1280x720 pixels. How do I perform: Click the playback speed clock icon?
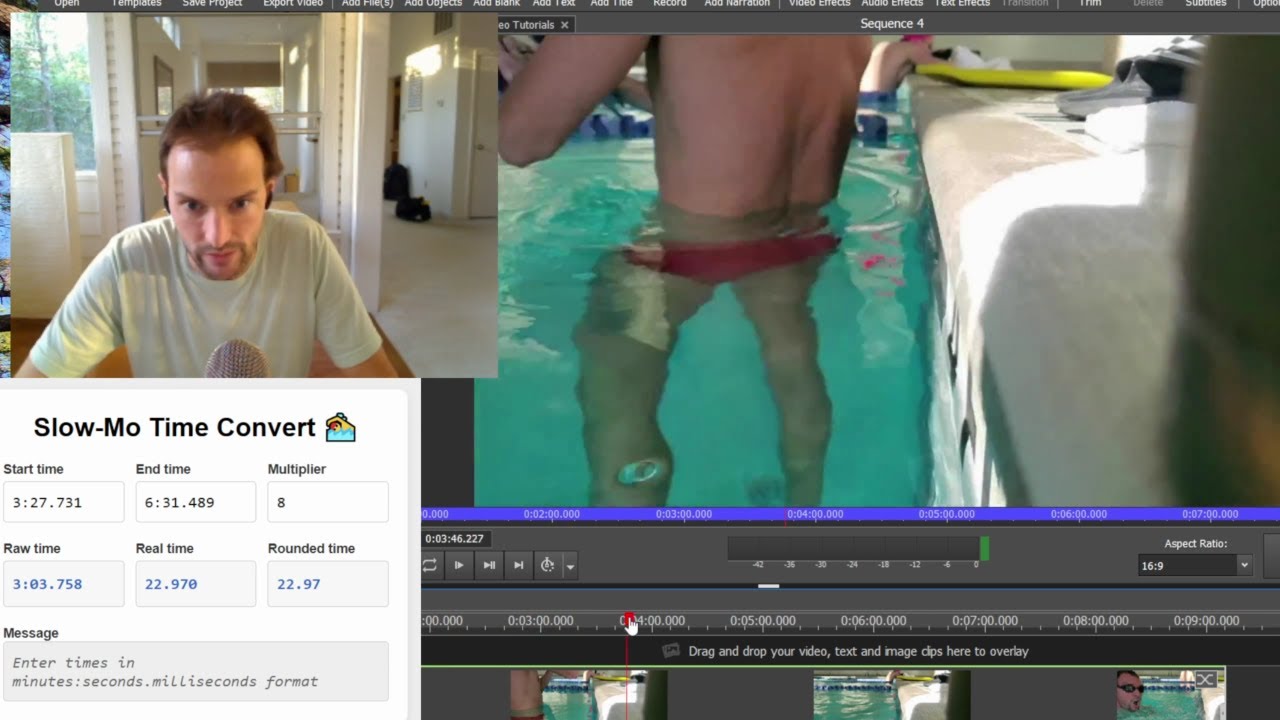point(547,565)
